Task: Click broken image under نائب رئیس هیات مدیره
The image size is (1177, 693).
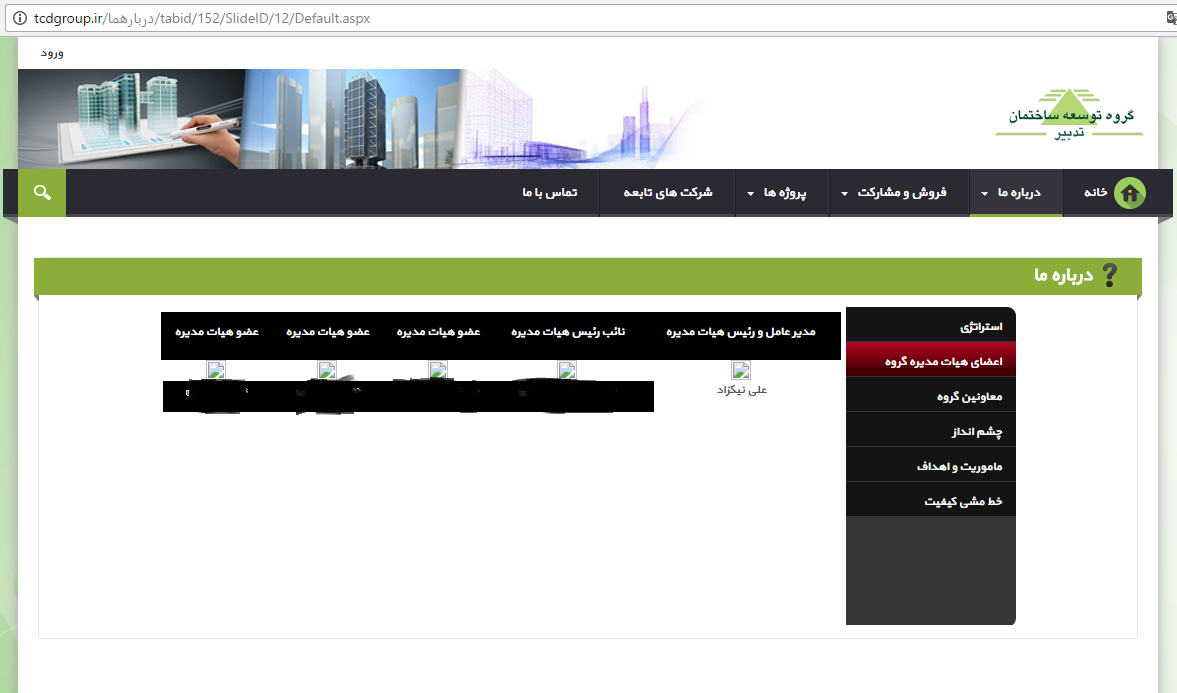Action: (x=567, y=370)
